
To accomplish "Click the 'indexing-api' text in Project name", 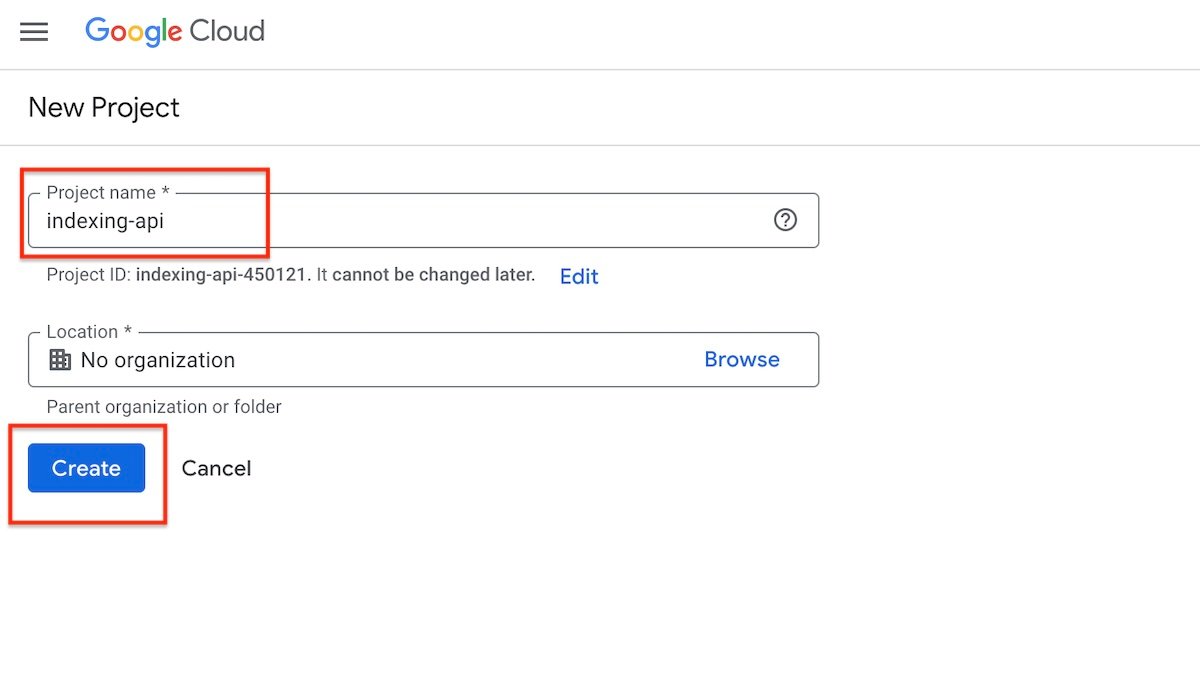I will [x=105, y=222].
